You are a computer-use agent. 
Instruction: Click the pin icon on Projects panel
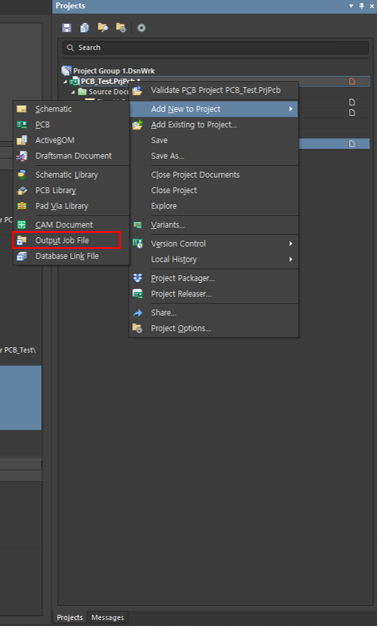point(361,6)
